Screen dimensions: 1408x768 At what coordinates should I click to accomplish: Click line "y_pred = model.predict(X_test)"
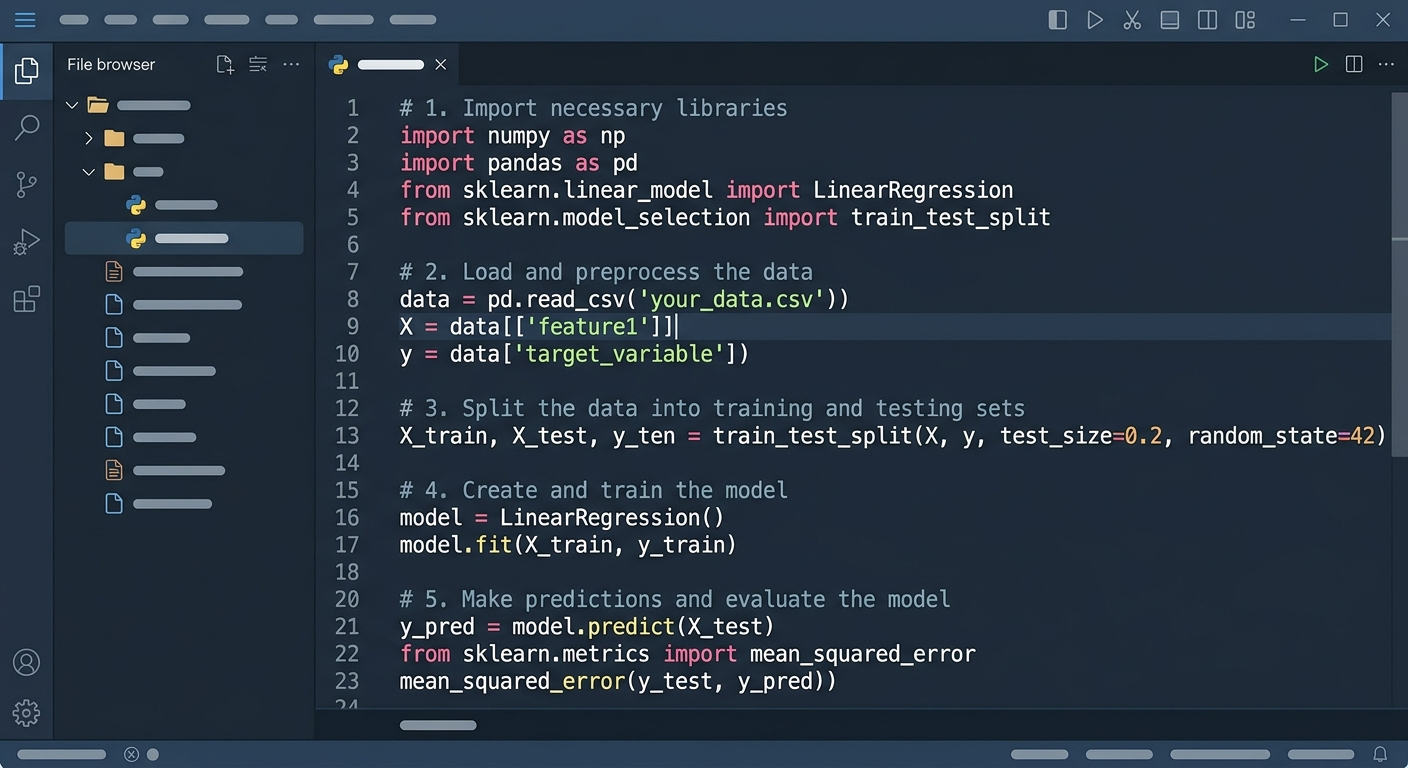pyautogui.click(x=587, y=627)
